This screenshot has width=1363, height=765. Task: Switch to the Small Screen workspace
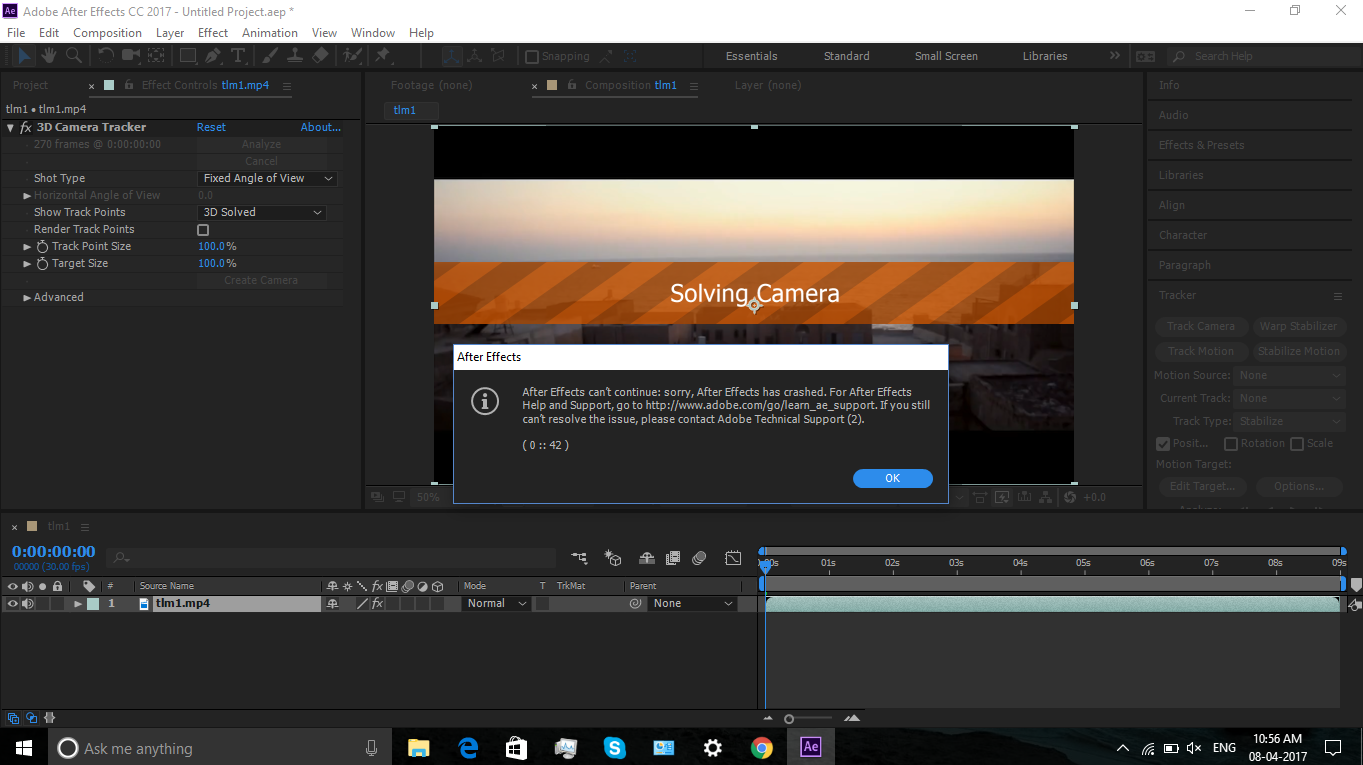click(946, 57)
